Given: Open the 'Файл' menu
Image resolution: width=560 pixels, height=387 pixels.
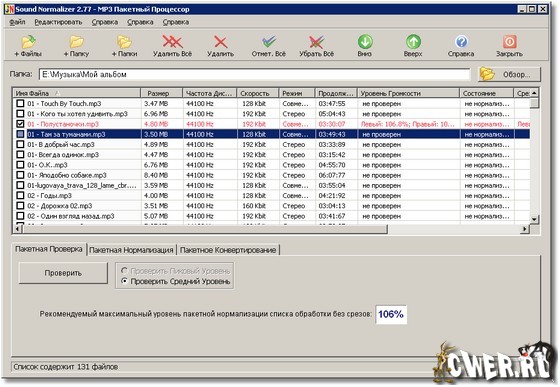Looking at the screenshot, I should coord(17,22).
